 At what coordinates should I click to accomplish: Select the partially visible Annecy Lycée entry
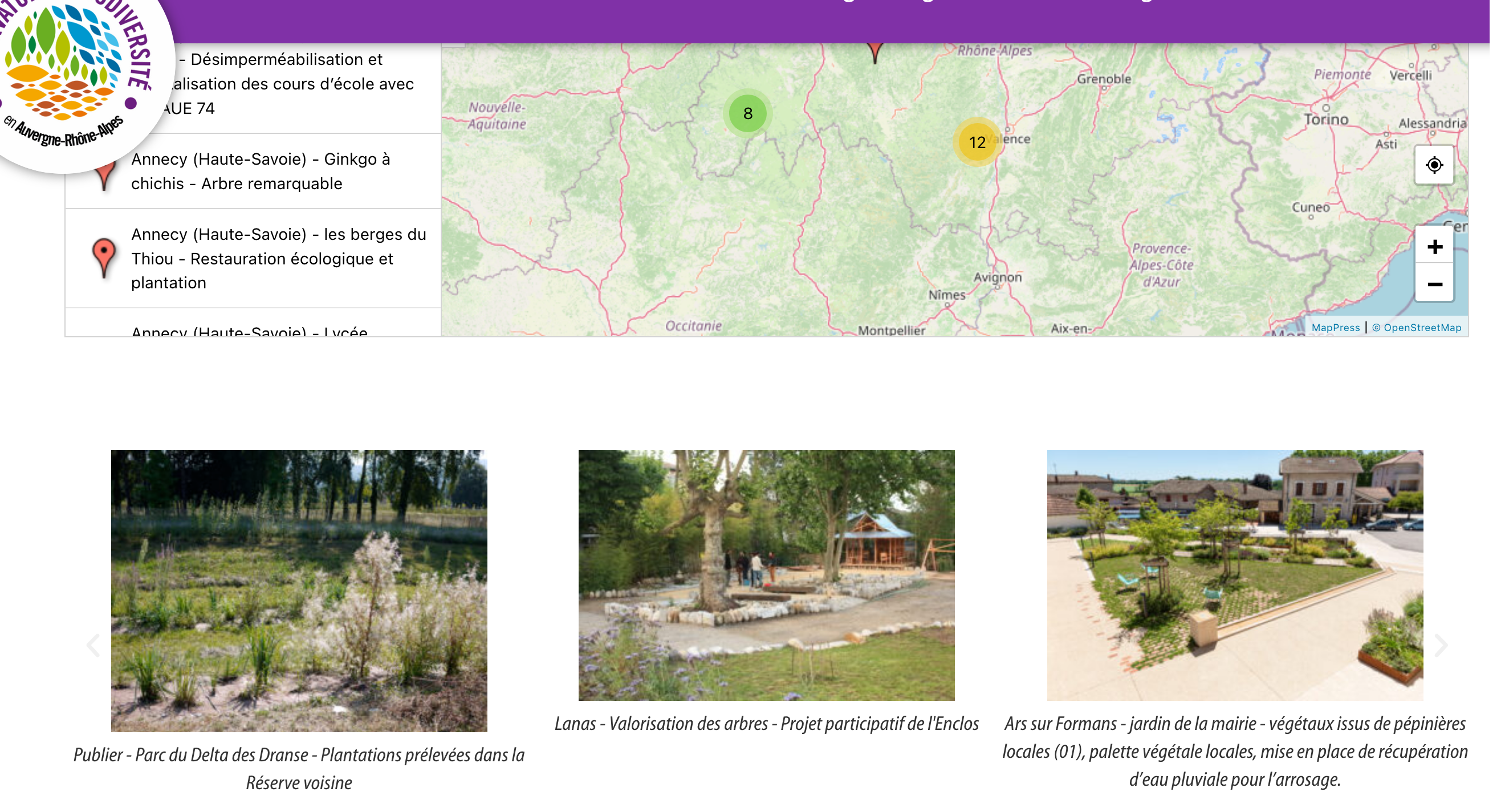coord(253,323)
